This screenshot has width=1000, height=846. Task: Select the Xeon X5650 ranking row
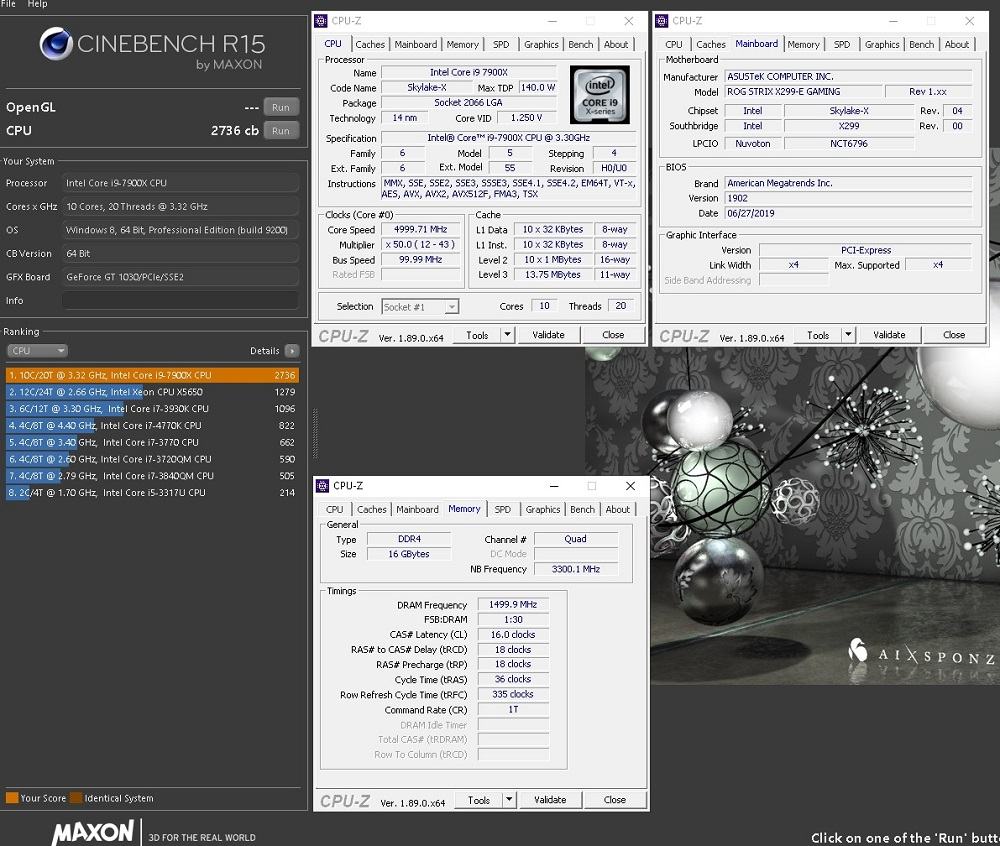tap(152, 392)
